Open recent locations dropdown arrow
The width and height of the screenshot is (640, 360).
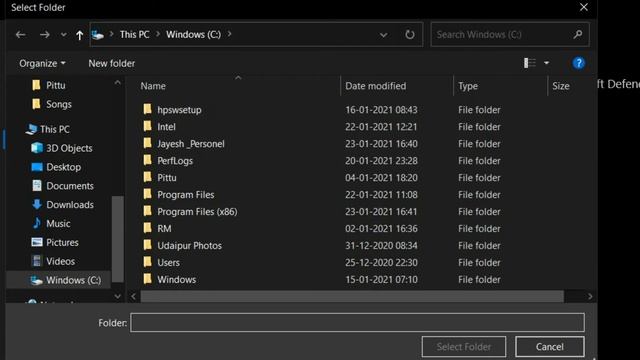63,35
